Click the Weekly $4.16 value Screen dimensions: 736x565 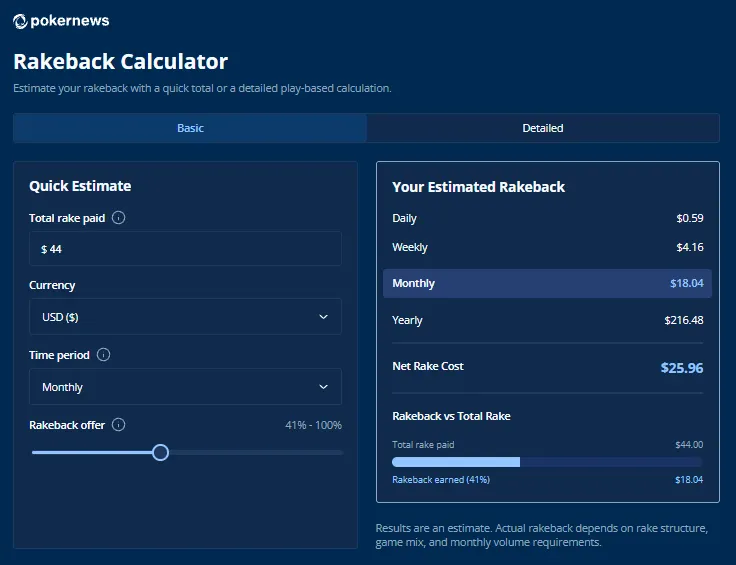point(690,247)
